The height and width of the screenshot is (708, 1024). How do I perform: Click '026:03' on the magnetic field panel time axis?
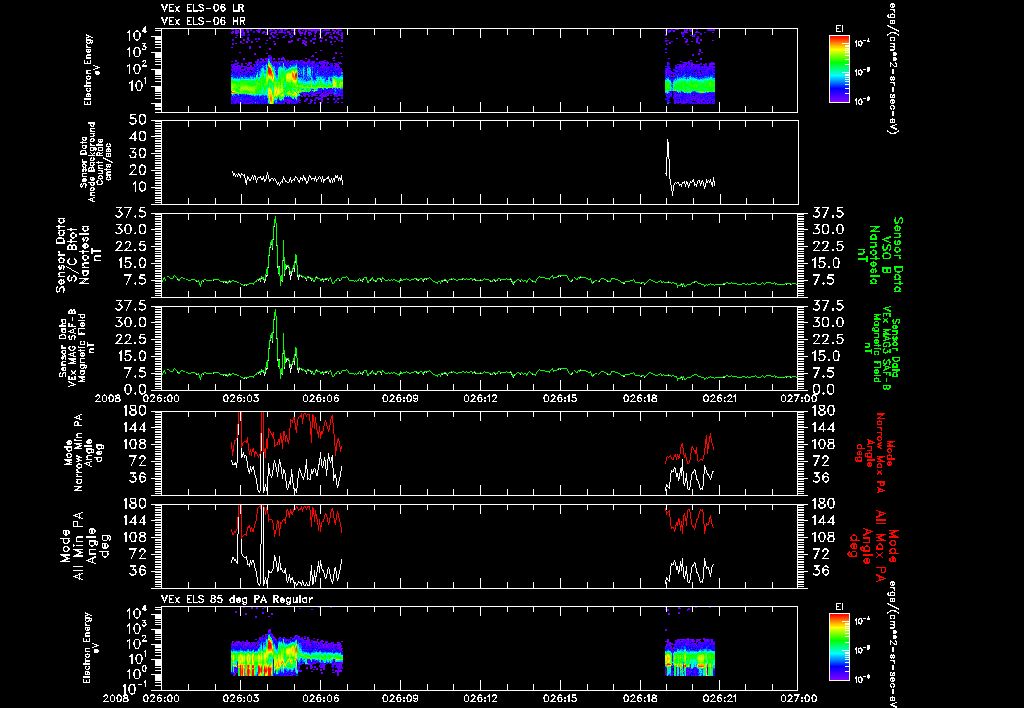241,398
